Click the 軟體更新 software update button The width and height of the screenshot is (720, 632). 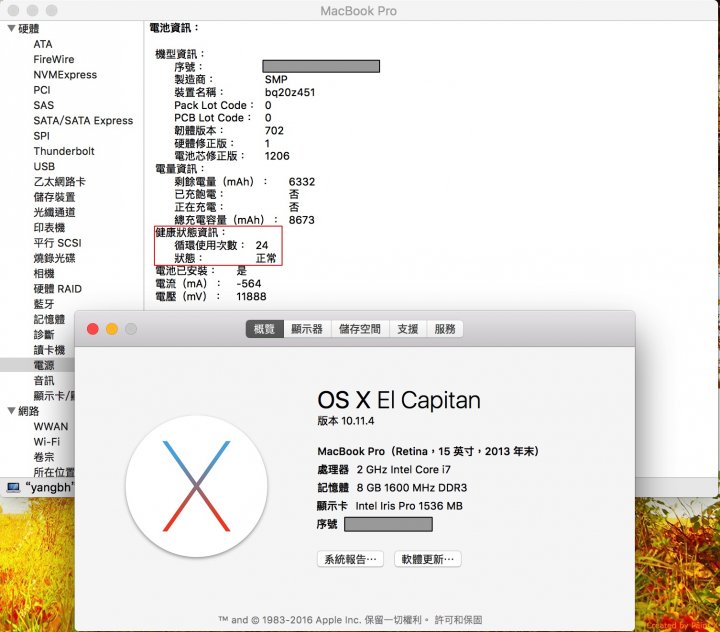(428, 559)
